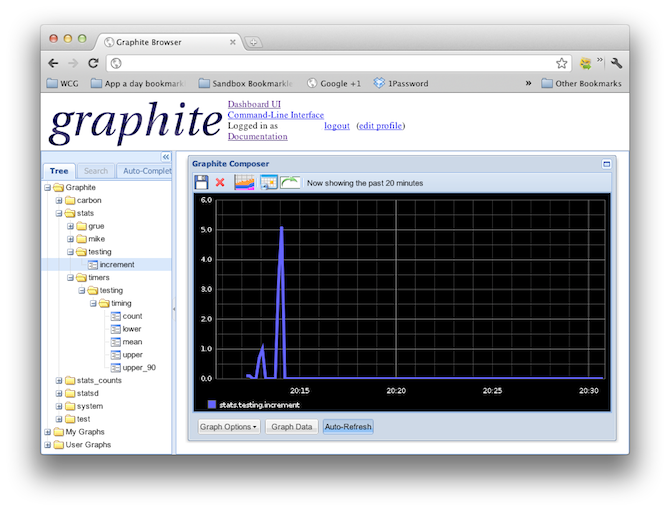Bookmark page with the star icon
This screenshot has height=511, width=670.
pos(561,63)
